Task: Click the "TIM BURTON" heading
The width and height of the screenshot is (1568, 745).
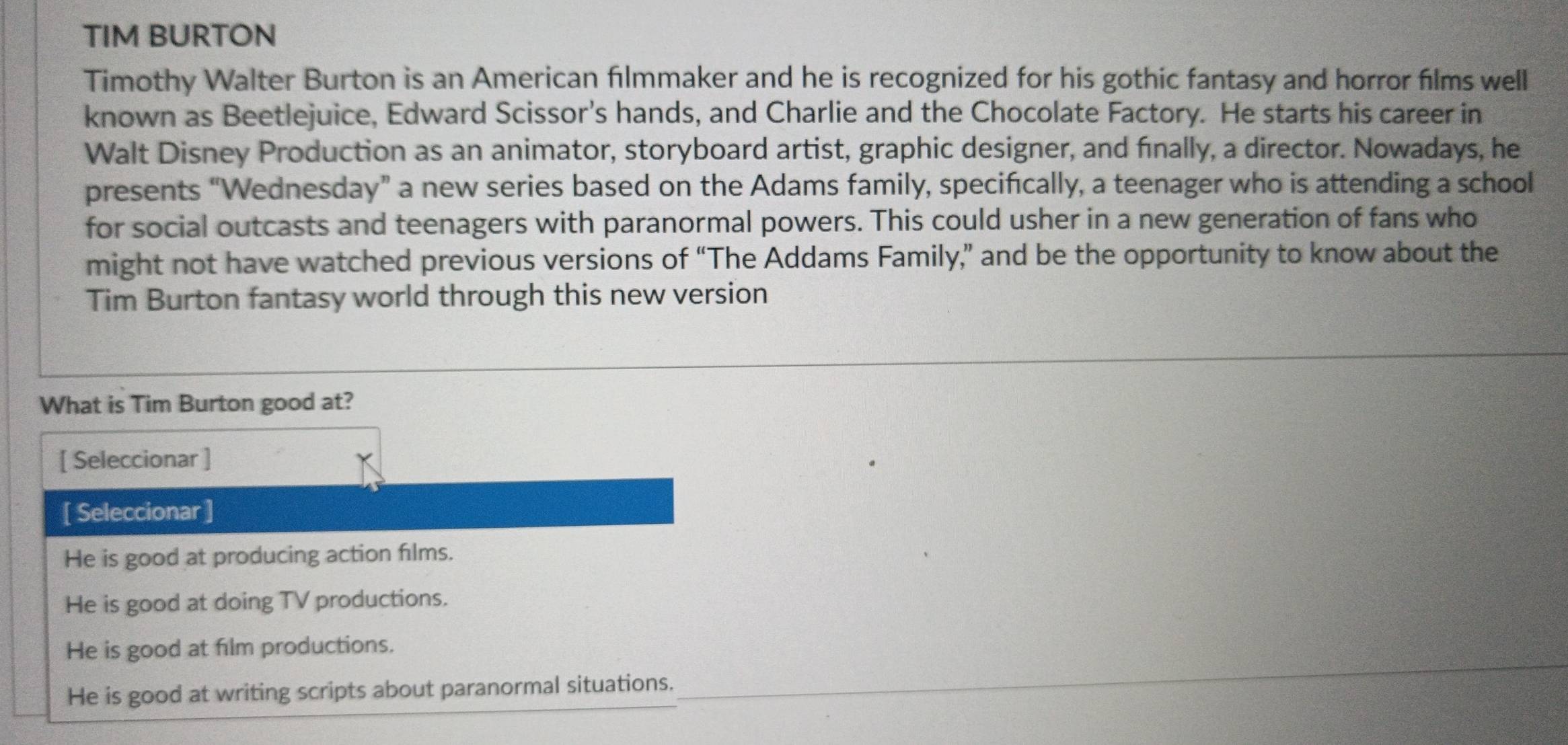Action: tap(180, 36)
